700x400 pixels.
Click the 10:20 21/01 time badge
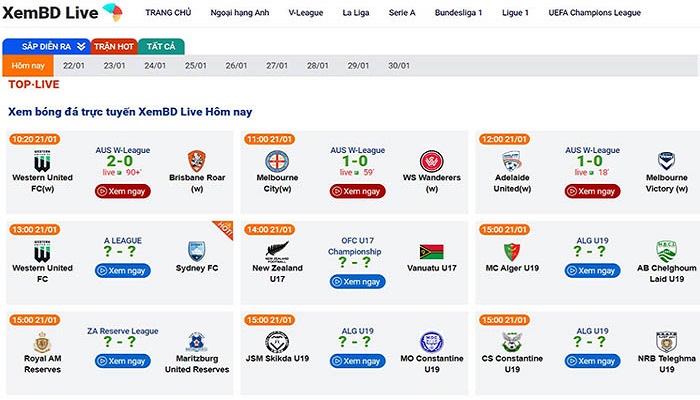tap(34, 139)
